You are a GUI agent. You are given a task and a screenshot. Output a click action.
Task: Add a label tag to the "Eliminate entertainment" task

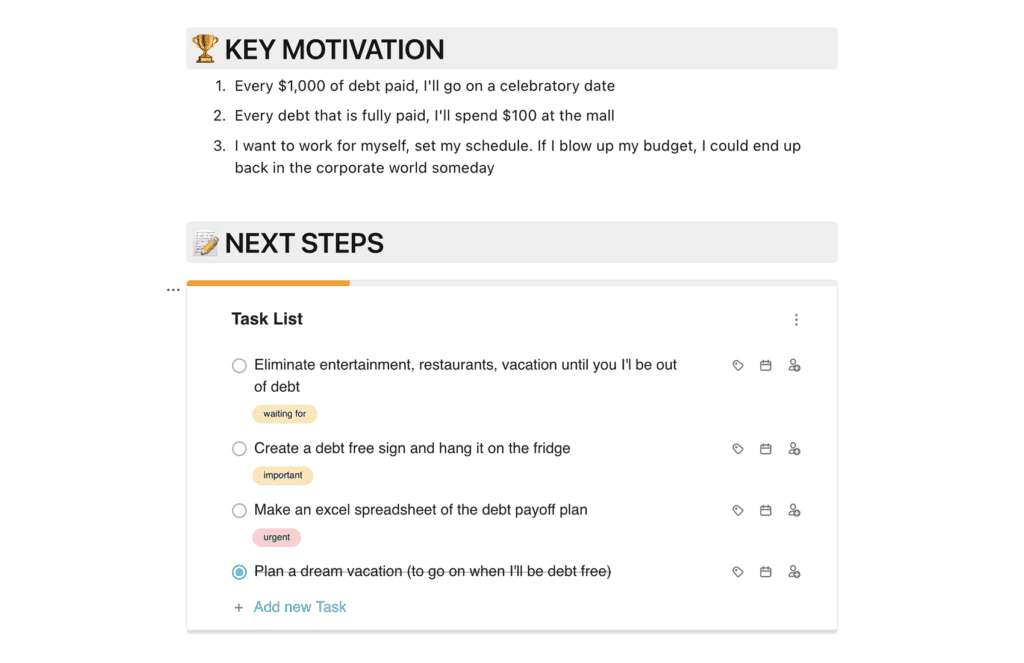pyautogui.click(x=738, y=365)
